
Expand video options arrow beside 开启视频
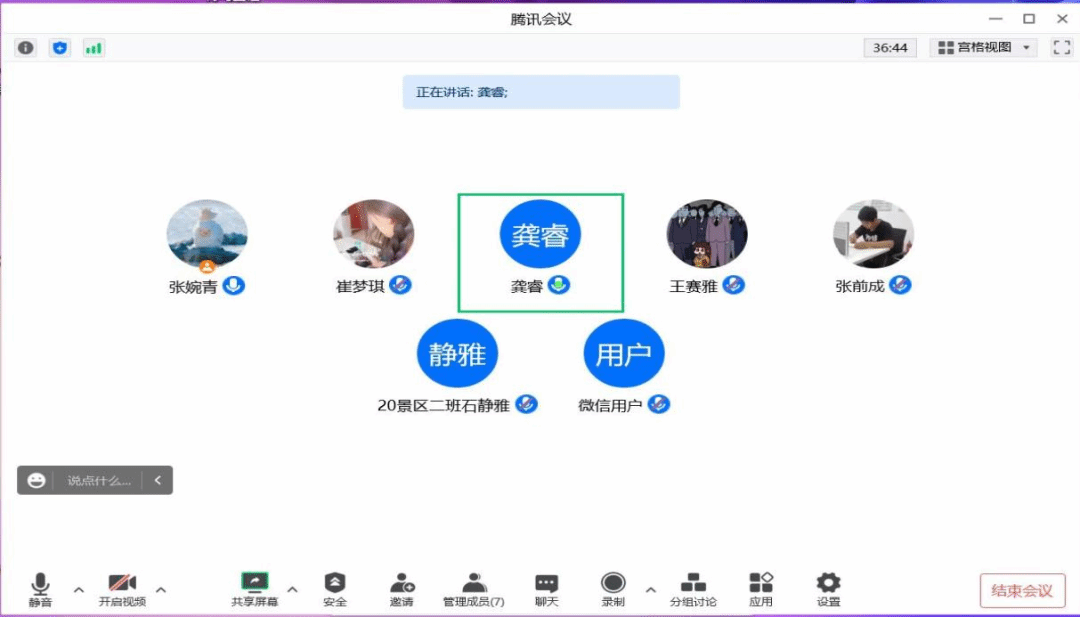(x=160, y=590)
